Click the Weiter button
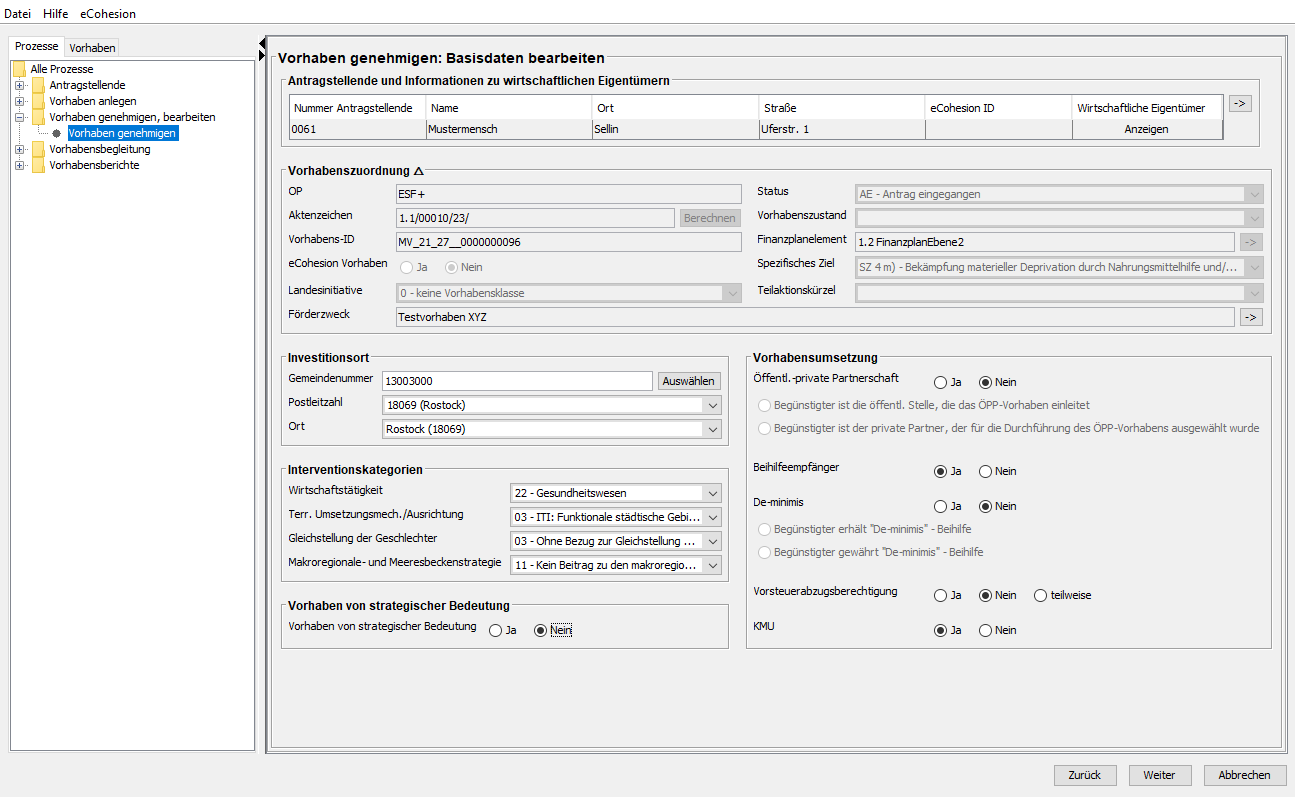1295x797 pixels. click(1159, 775)
